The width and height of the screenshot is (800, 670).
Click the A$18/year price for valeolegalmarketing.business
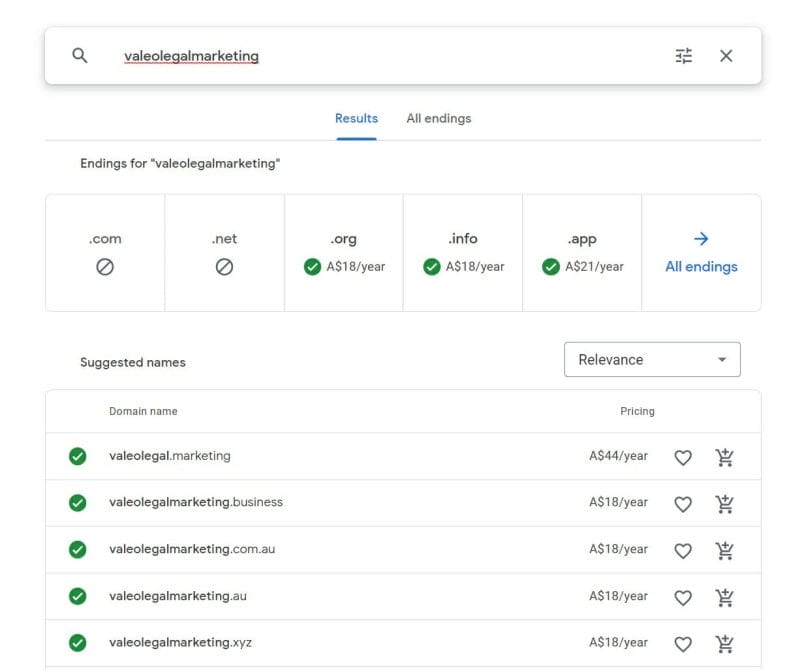tap(618, 502)
